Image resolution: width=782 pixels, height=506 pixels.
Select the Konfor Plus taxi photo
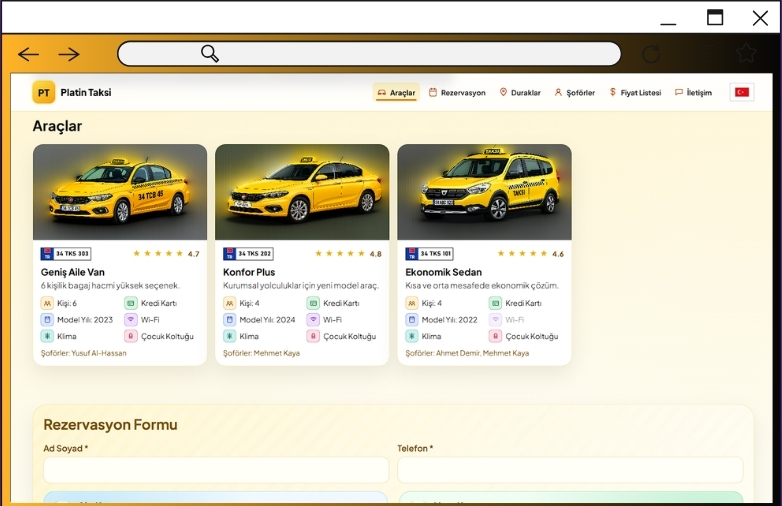point(302,192)
